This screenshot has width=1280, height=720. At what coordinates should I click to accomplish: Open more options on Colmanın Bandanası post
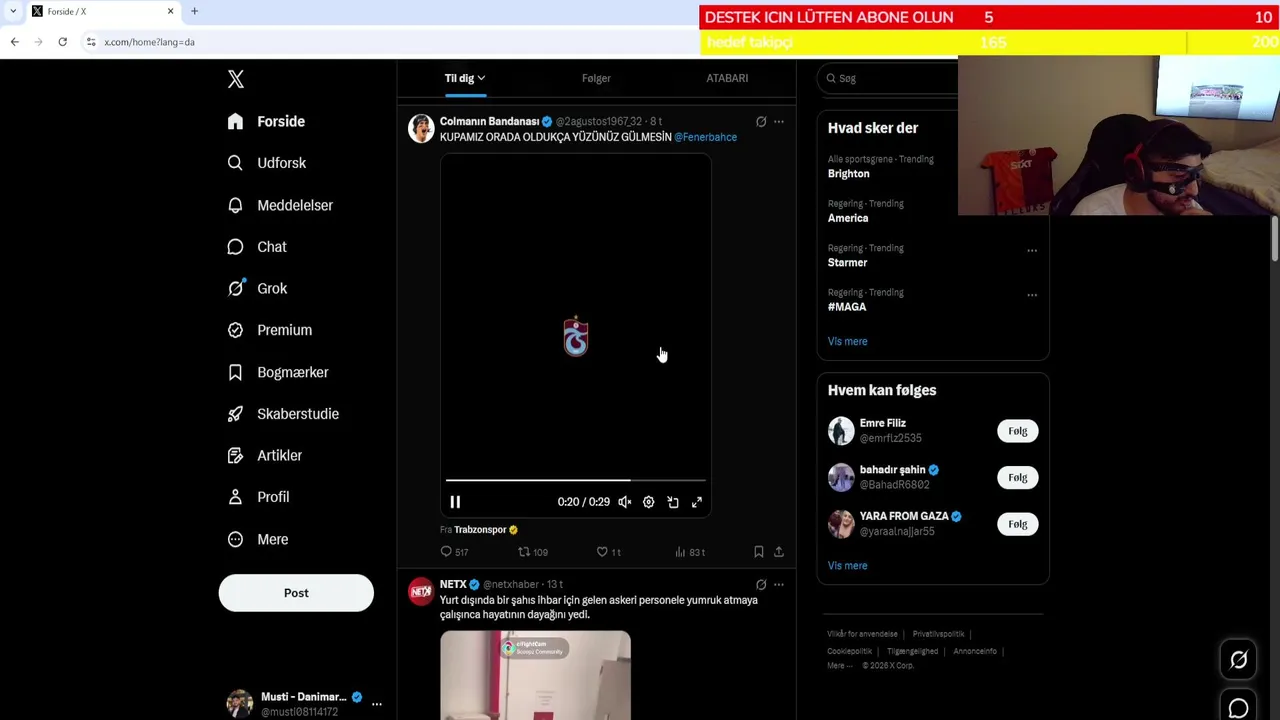click(779, 122)
